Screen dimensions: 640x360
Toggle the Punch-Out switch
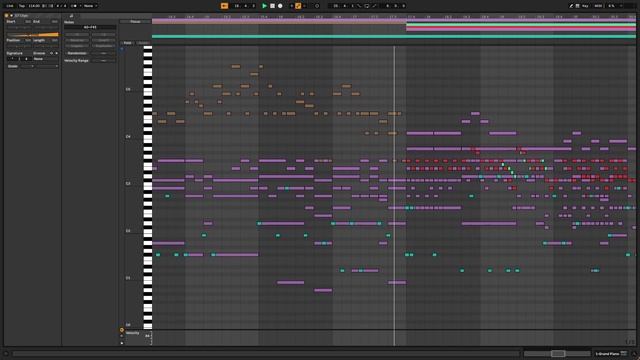coord(374,6)
